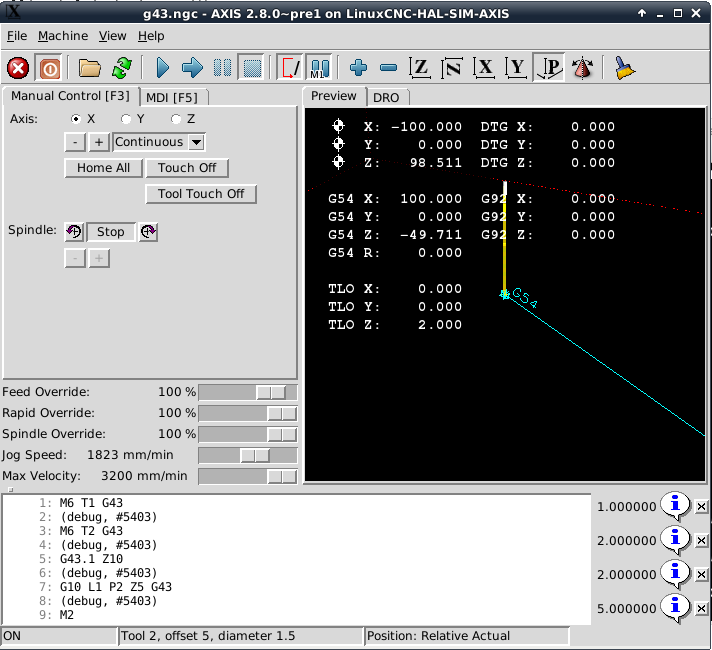This screenshot has height=650, width=712.
Task: Switch to front Y view
Action: [x=516, y=68]
